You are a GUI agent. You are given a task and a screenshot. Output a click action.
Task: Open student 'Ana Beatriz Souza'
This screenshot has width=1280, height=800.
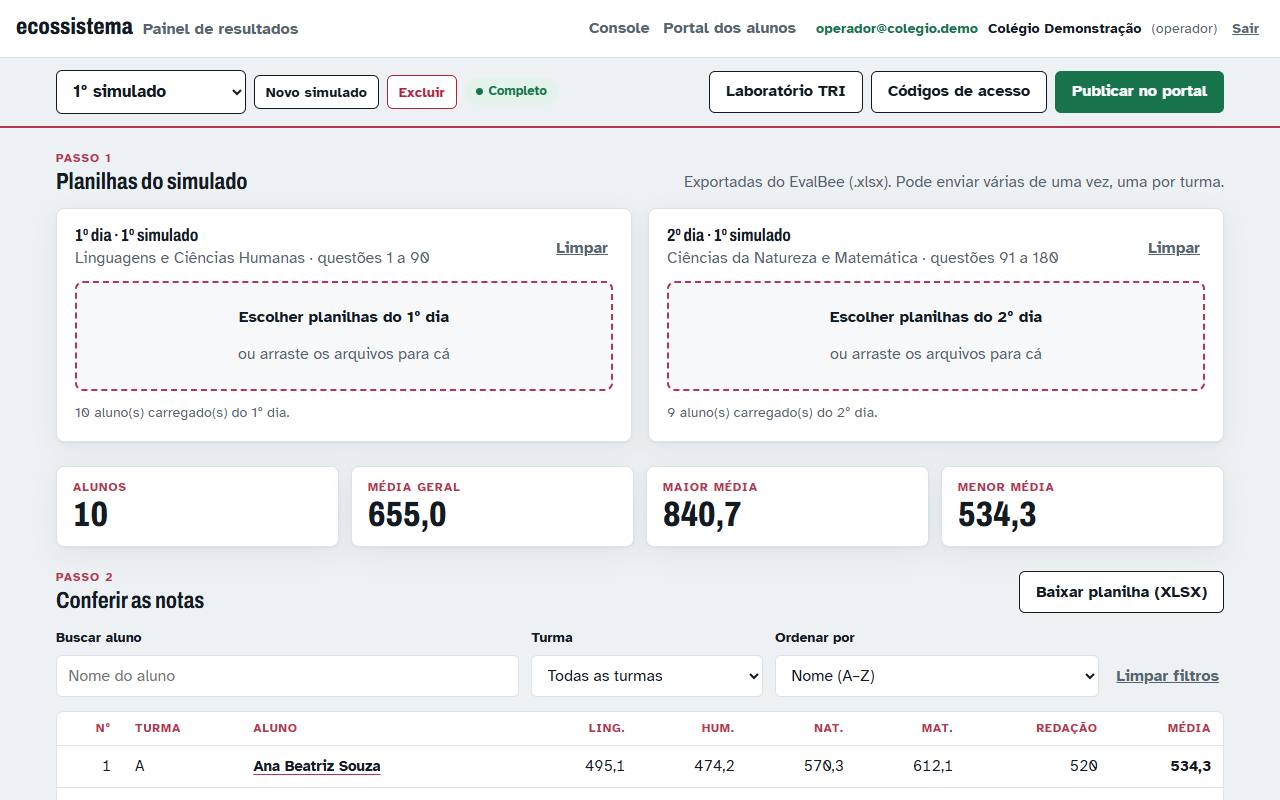click(317, 766)
